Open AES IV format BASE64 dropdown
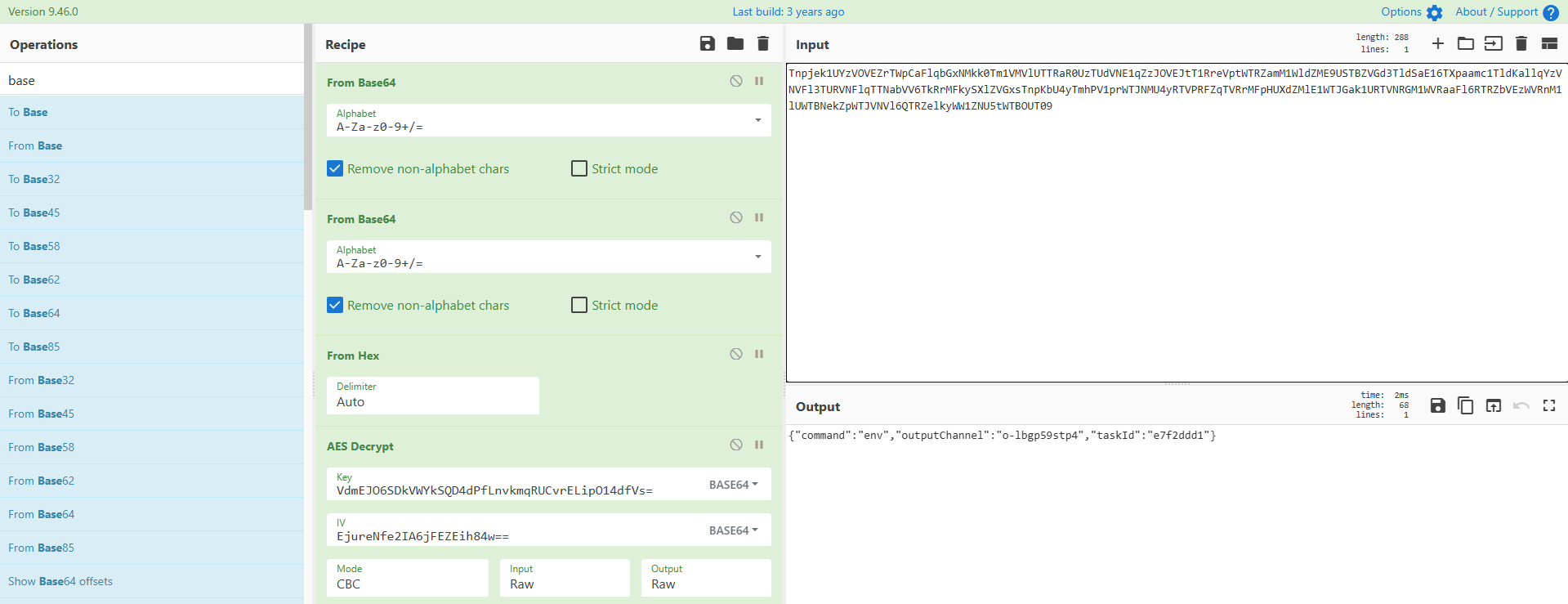The image size is (1568, 604). tap(733, 530)
